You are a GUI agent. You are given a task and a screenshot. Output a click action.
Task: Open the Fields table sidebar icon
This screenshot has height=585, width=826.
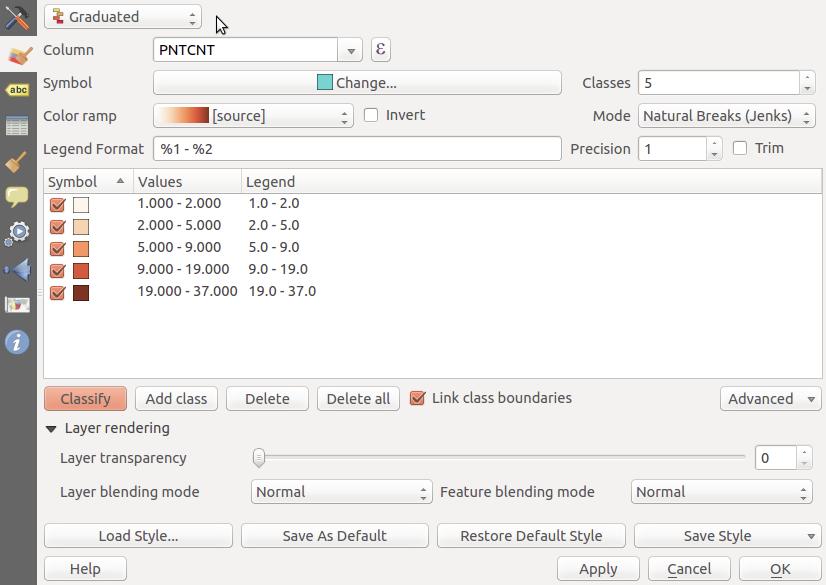(x=17, y=126)
